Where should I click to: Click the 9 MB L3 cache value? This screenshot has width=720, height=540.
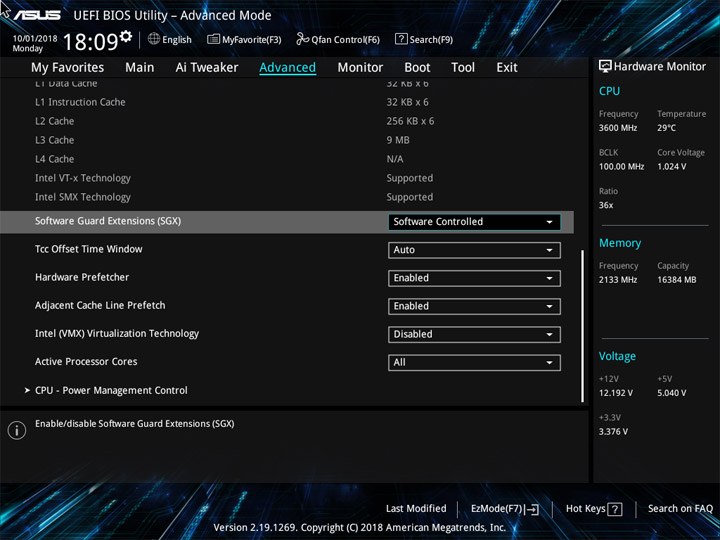coord(398,140)
